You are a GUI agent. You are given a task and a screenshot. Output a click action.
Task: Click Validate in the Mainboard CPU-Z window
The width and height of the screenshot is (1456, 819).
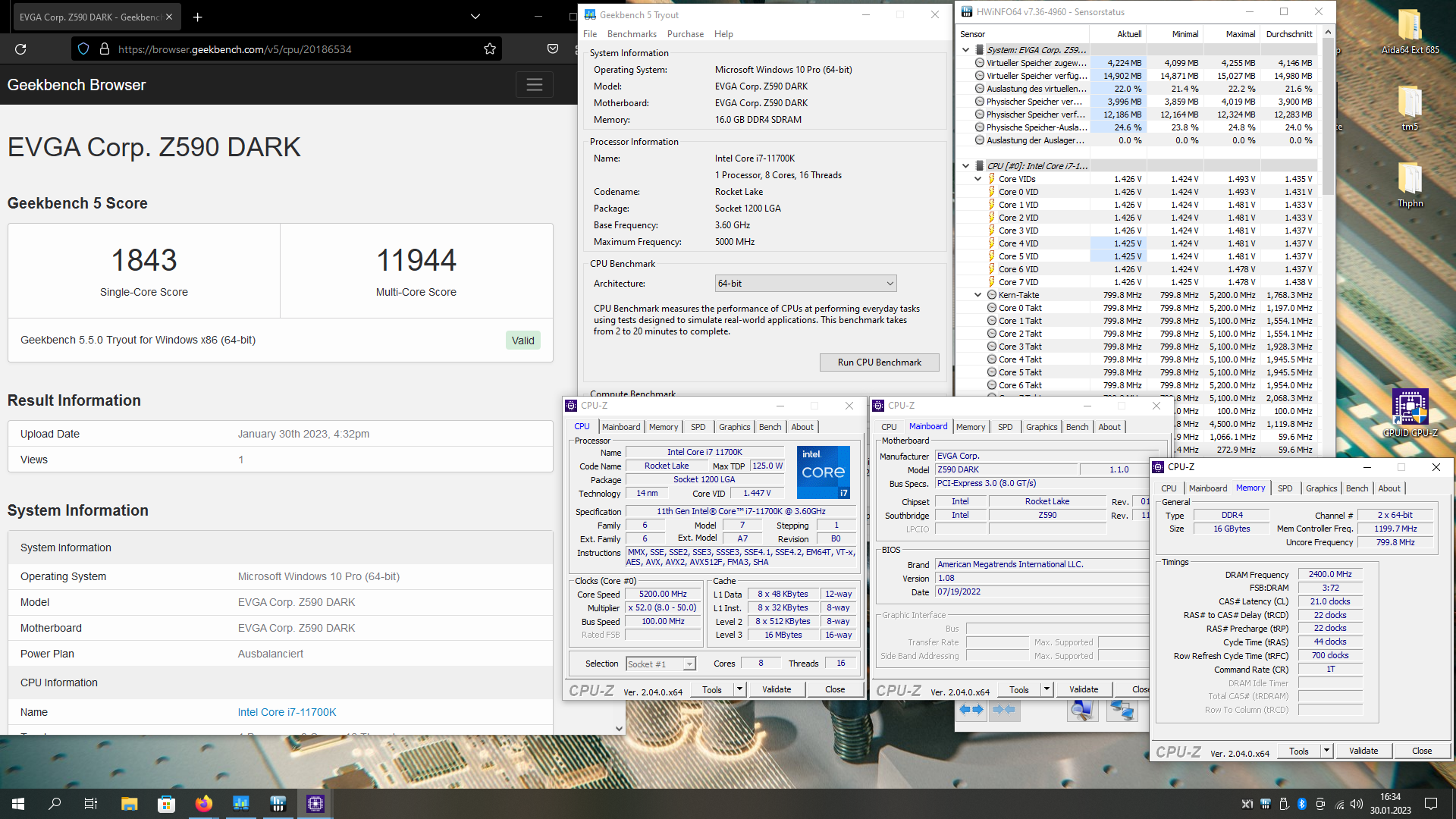point(1084,689)
